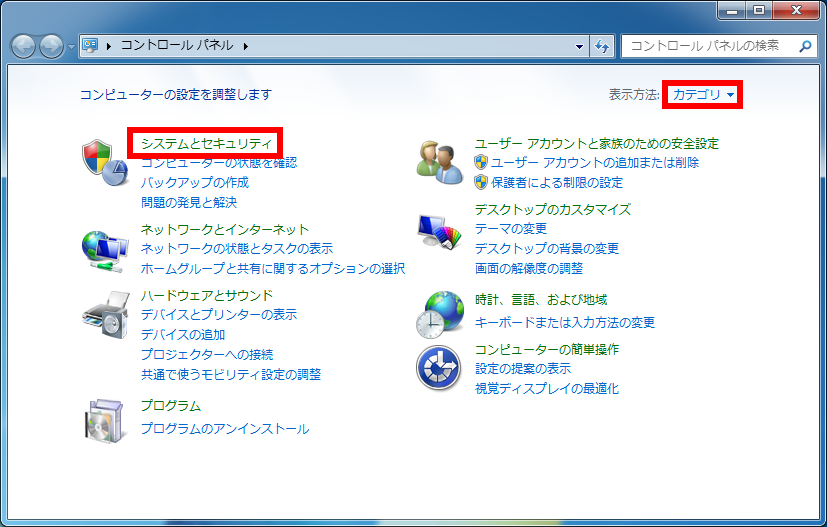This screenshot has width=827, height=527.
Task: Open ホームグループと共有に関するオプションの選択 link
Action: (x=273, y=269)
